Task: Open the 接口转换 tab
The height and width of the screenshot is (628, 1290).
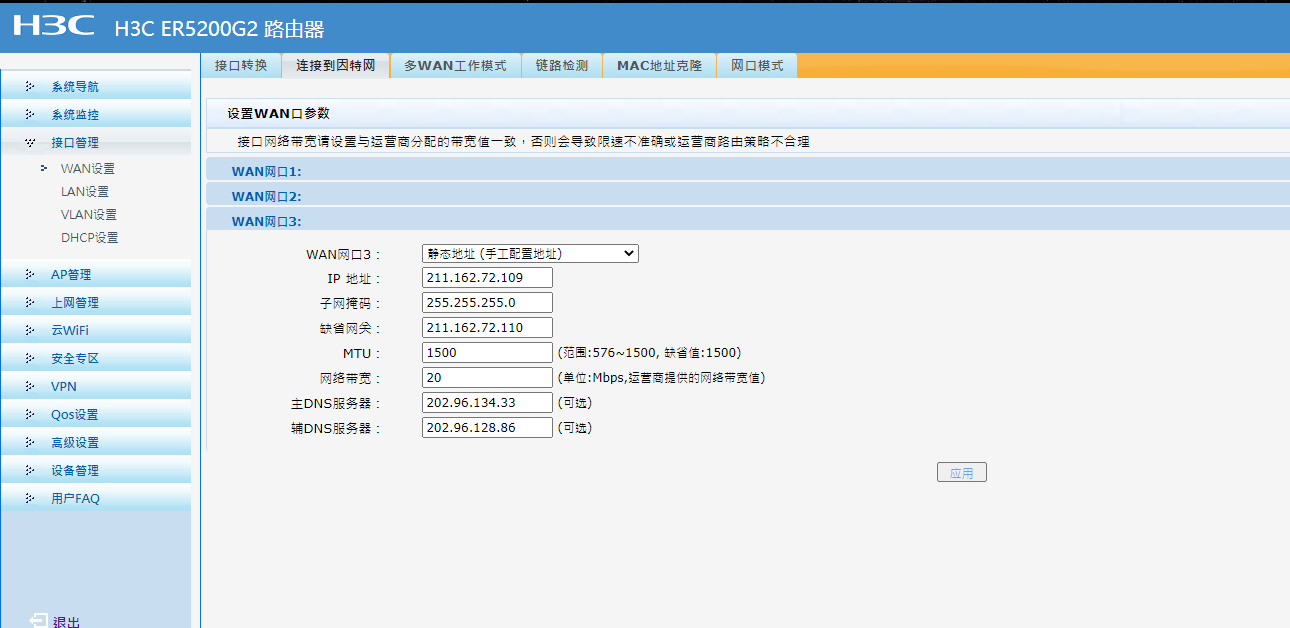Action: point(241,66)
